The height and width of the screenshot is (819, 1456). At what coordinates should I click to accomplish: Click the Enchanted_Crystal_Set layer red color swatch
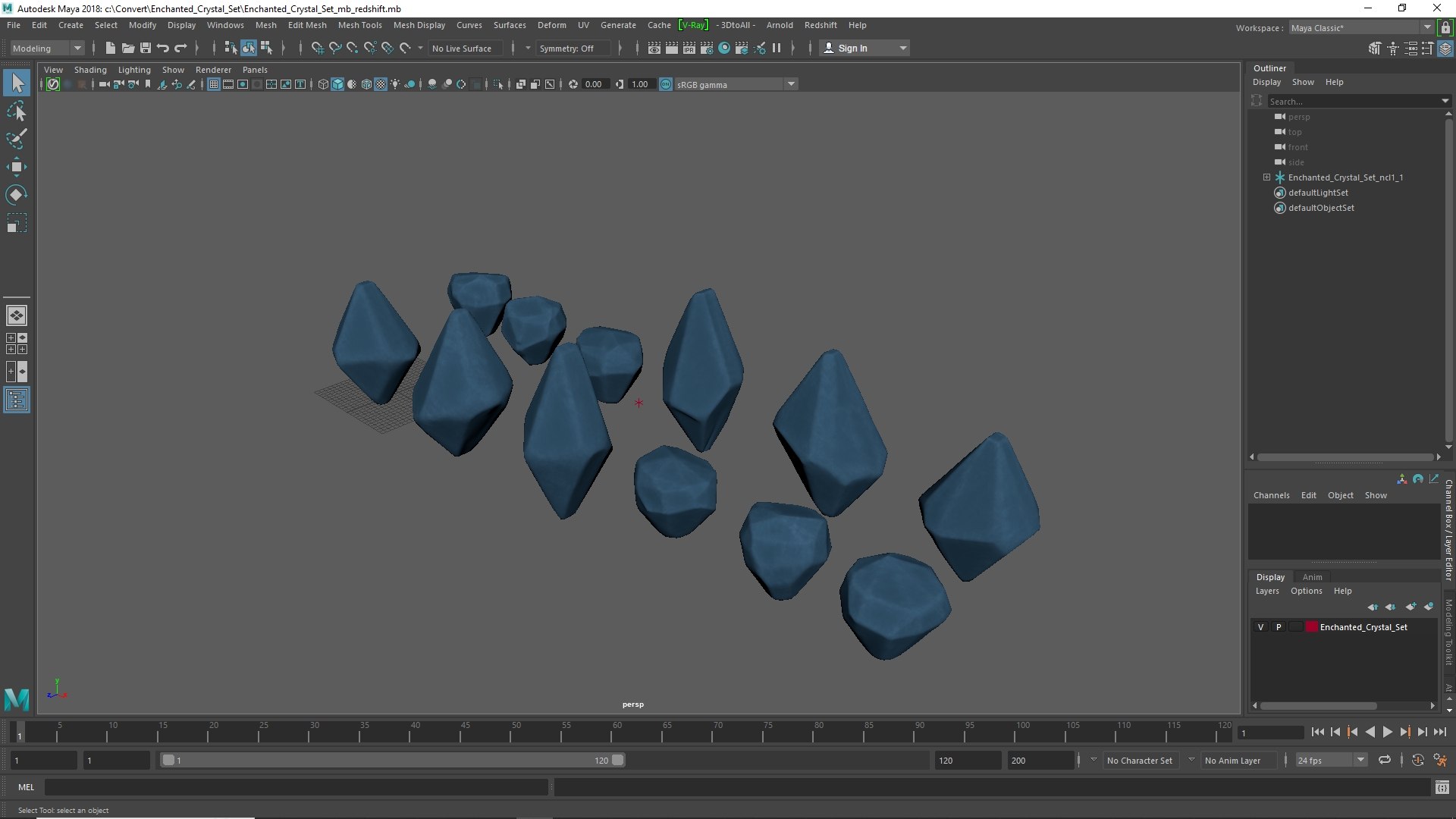pos(1311,627)
